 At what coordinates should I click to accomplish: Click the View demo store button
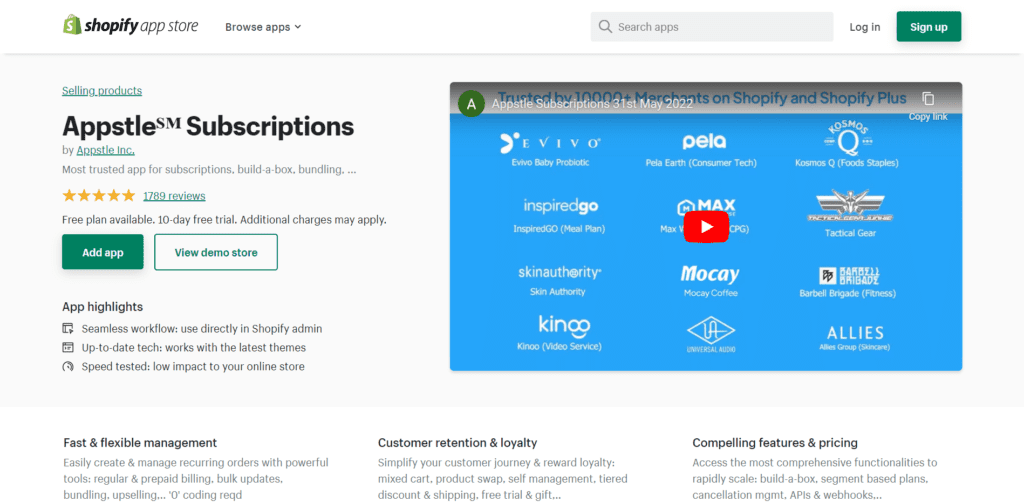click(216, 252)
